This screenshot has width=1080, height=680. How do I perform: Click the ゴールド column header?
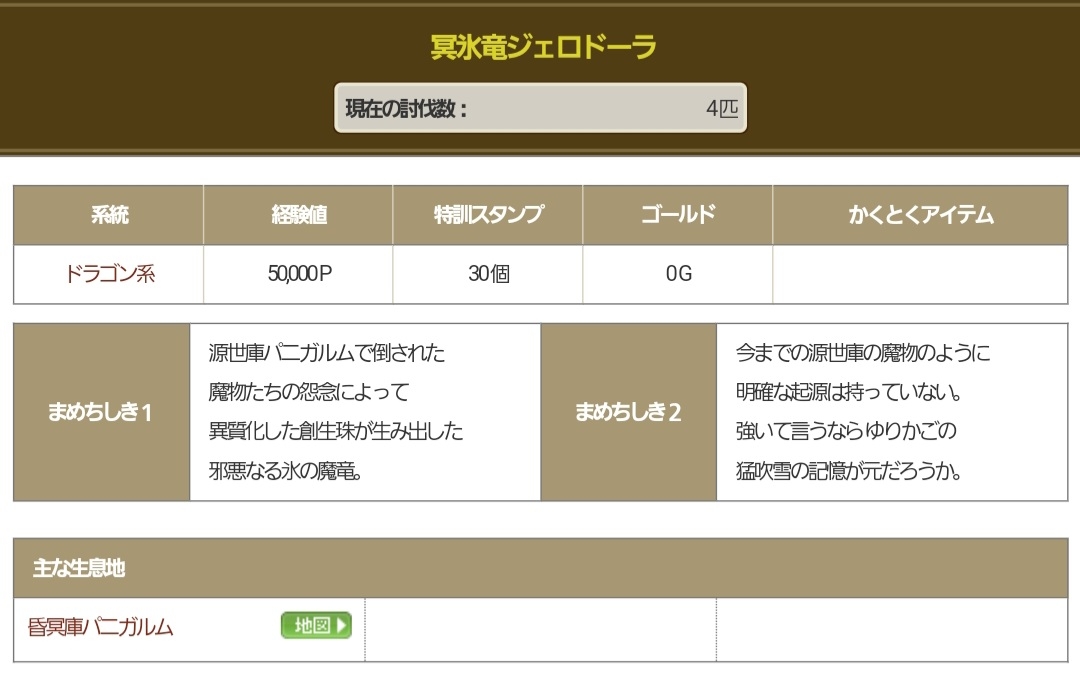678,215
